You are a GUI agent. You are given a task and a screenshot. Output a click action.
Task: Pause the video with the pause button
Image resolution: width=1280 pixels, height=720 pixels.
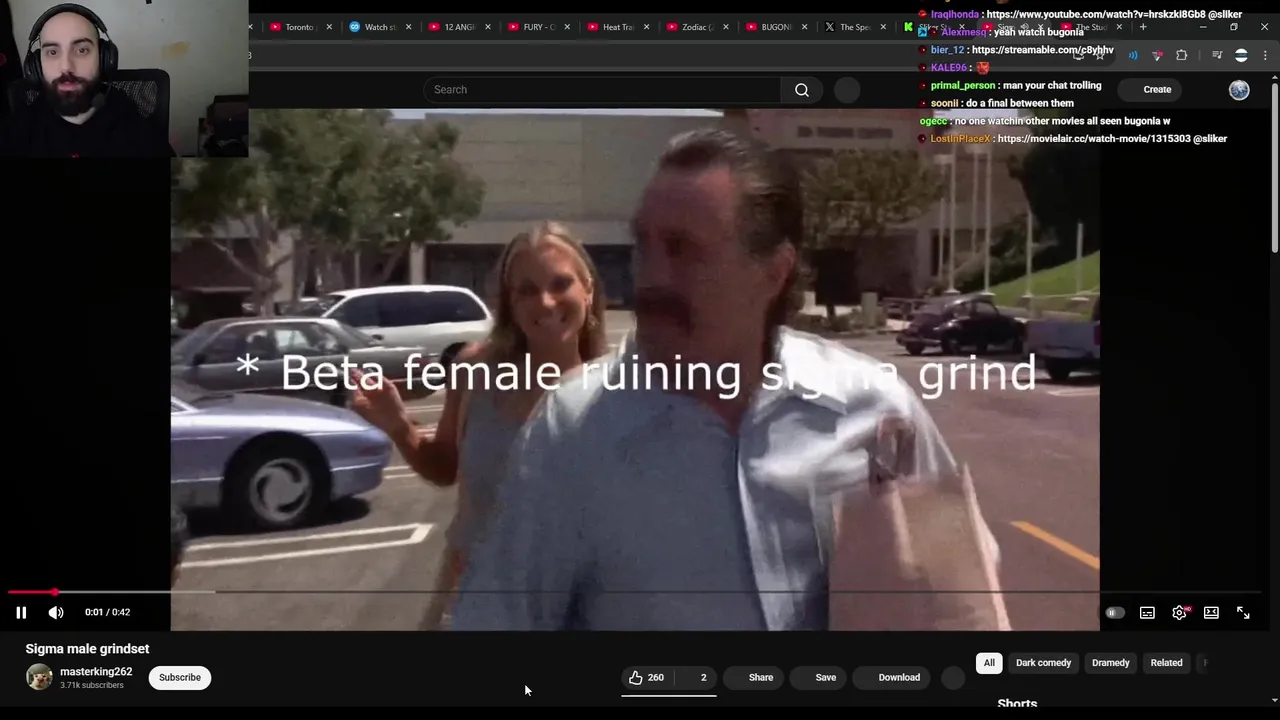[x=21, y=612]
